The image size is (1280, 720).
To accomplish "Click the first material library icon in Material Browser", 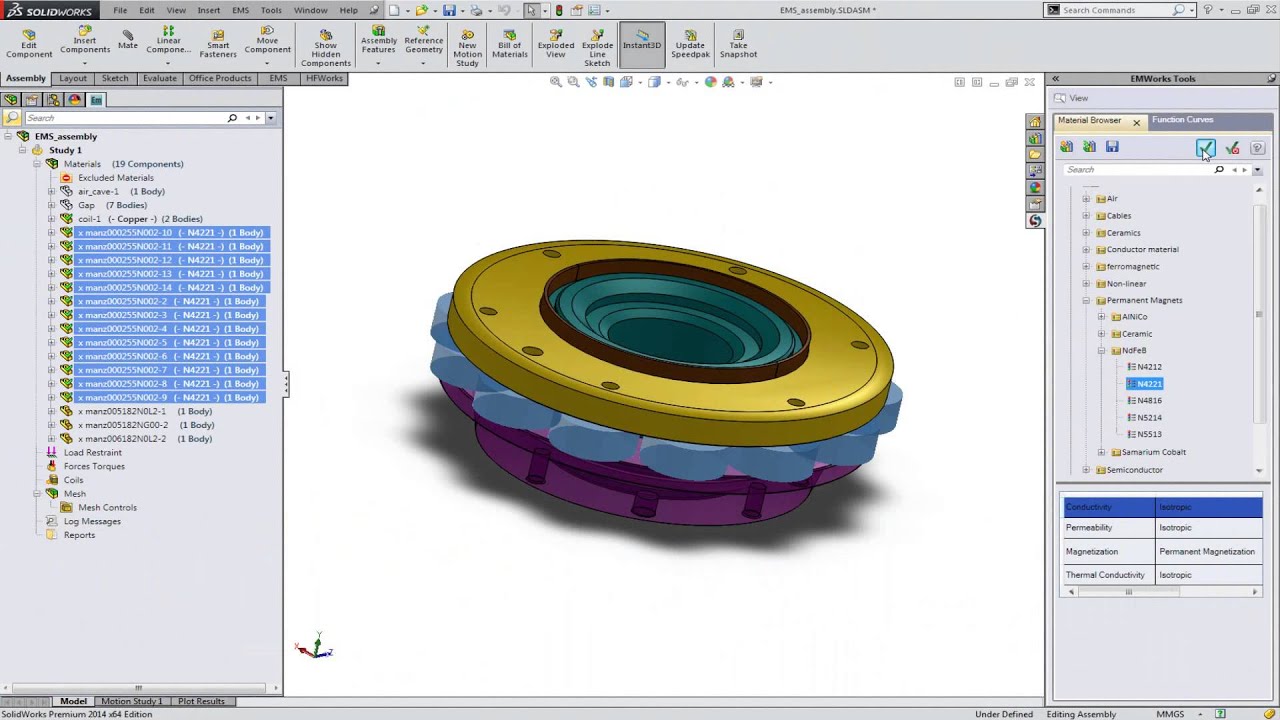I will (x=1067, y=147).
